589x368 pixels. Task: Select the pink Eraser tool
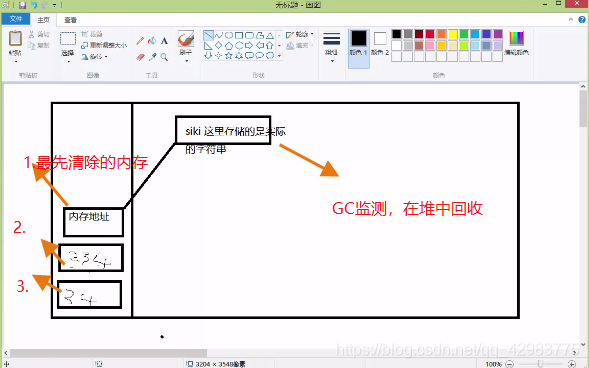click(x=140, y=57)
